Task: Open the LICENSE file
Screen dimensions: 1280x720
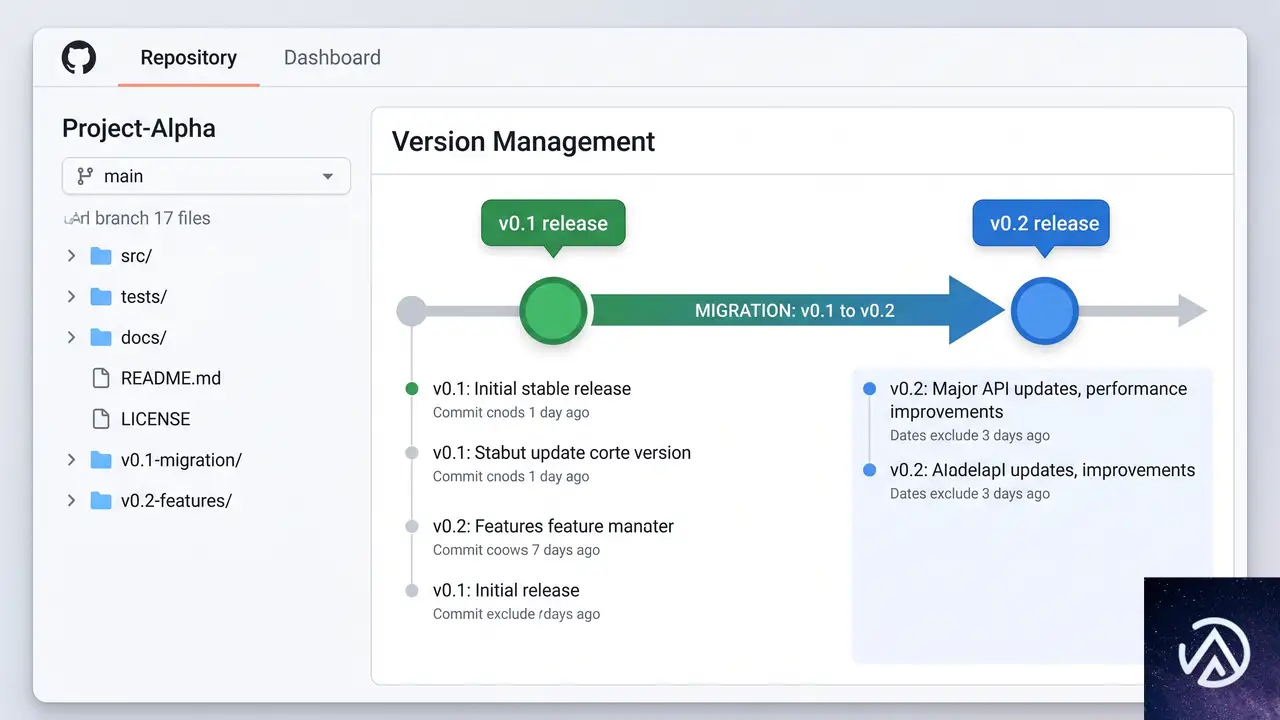Action: coord(155,419)
